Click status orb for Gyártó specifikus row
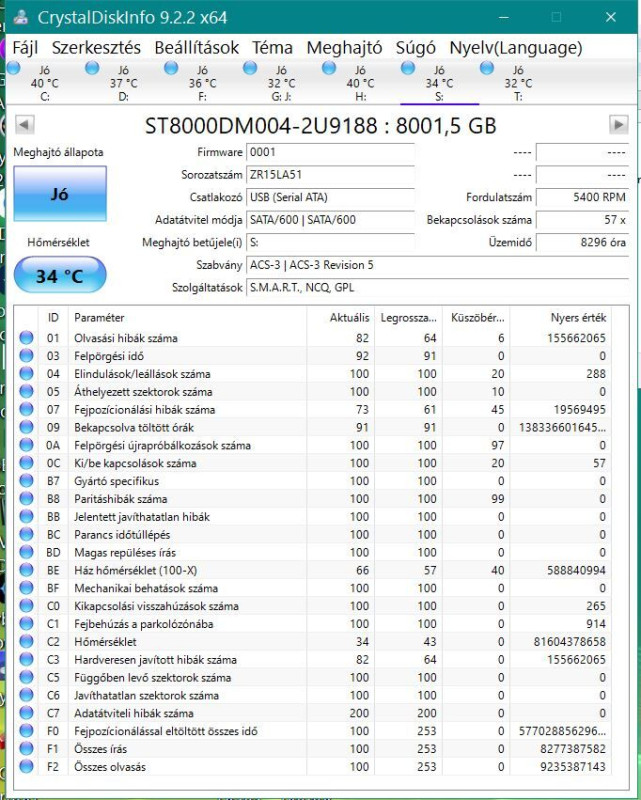Screen dimensions: 641x800 point(26,481)
